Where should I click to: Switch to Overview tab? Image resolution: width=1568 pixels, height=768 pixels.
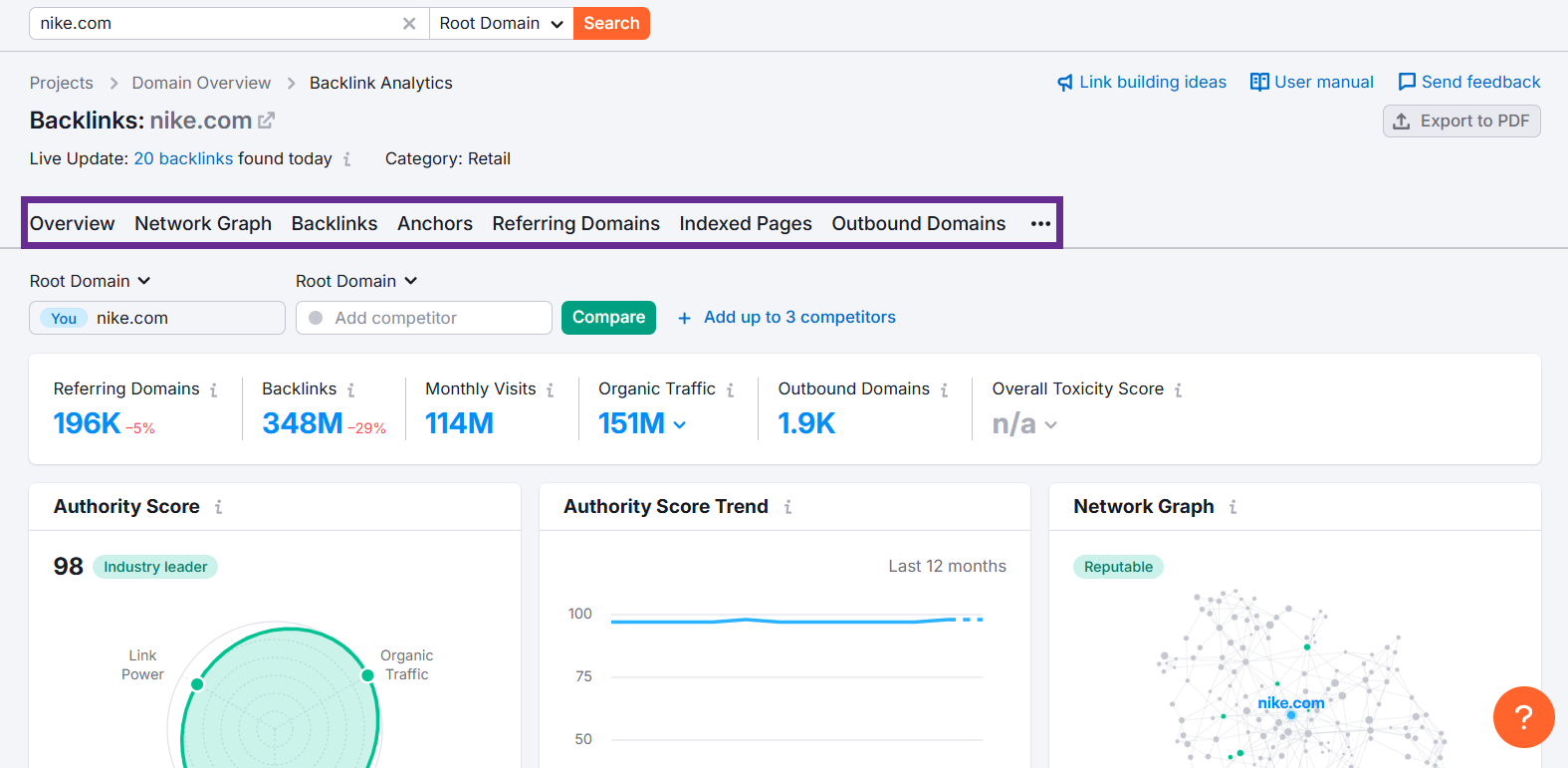point(72,224)
